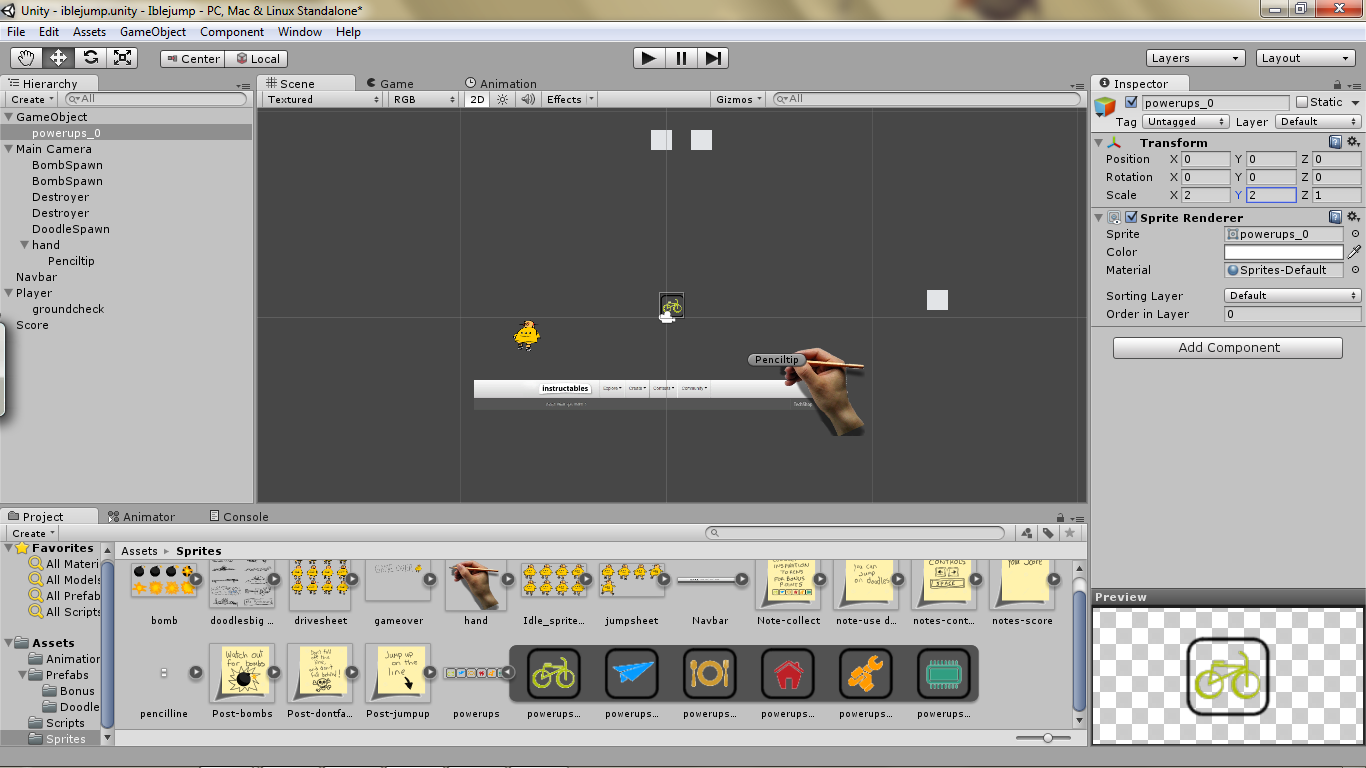The image size is (1366, 768).
Task: Open the Sprite Renderer help icon
Action: pos(1335,217)
